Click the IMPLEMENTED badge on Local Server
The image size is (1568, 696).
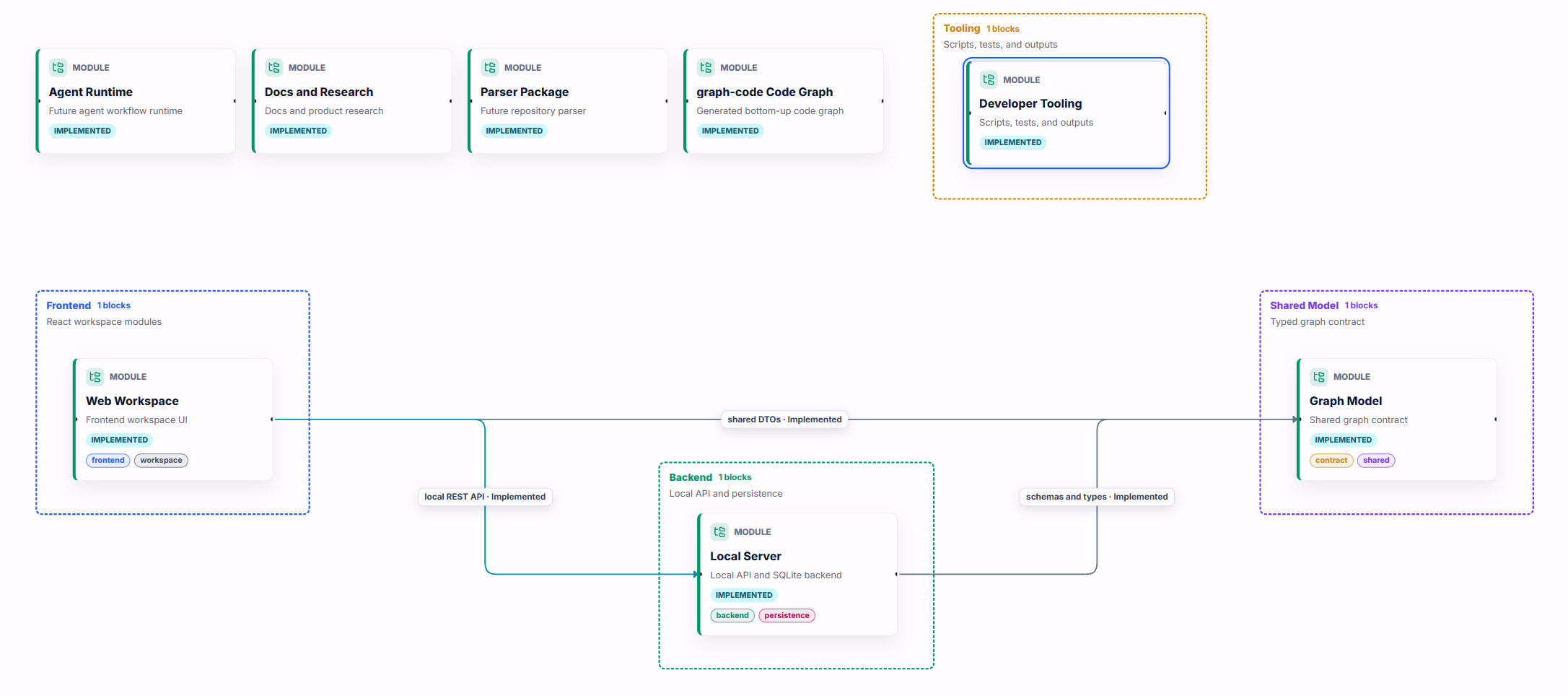point(744,595)
